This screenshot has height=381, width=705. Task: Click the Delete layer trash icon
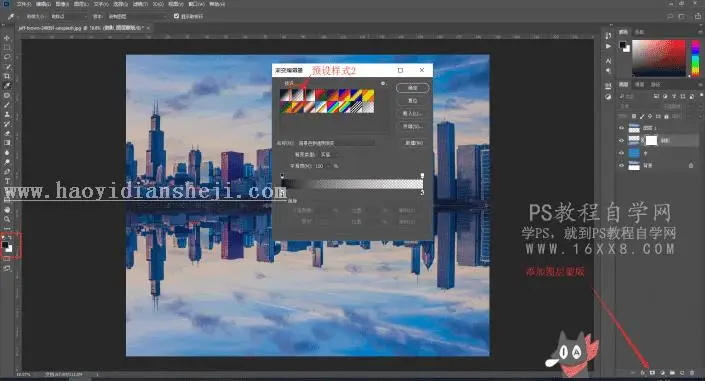(x=692, y=373)
